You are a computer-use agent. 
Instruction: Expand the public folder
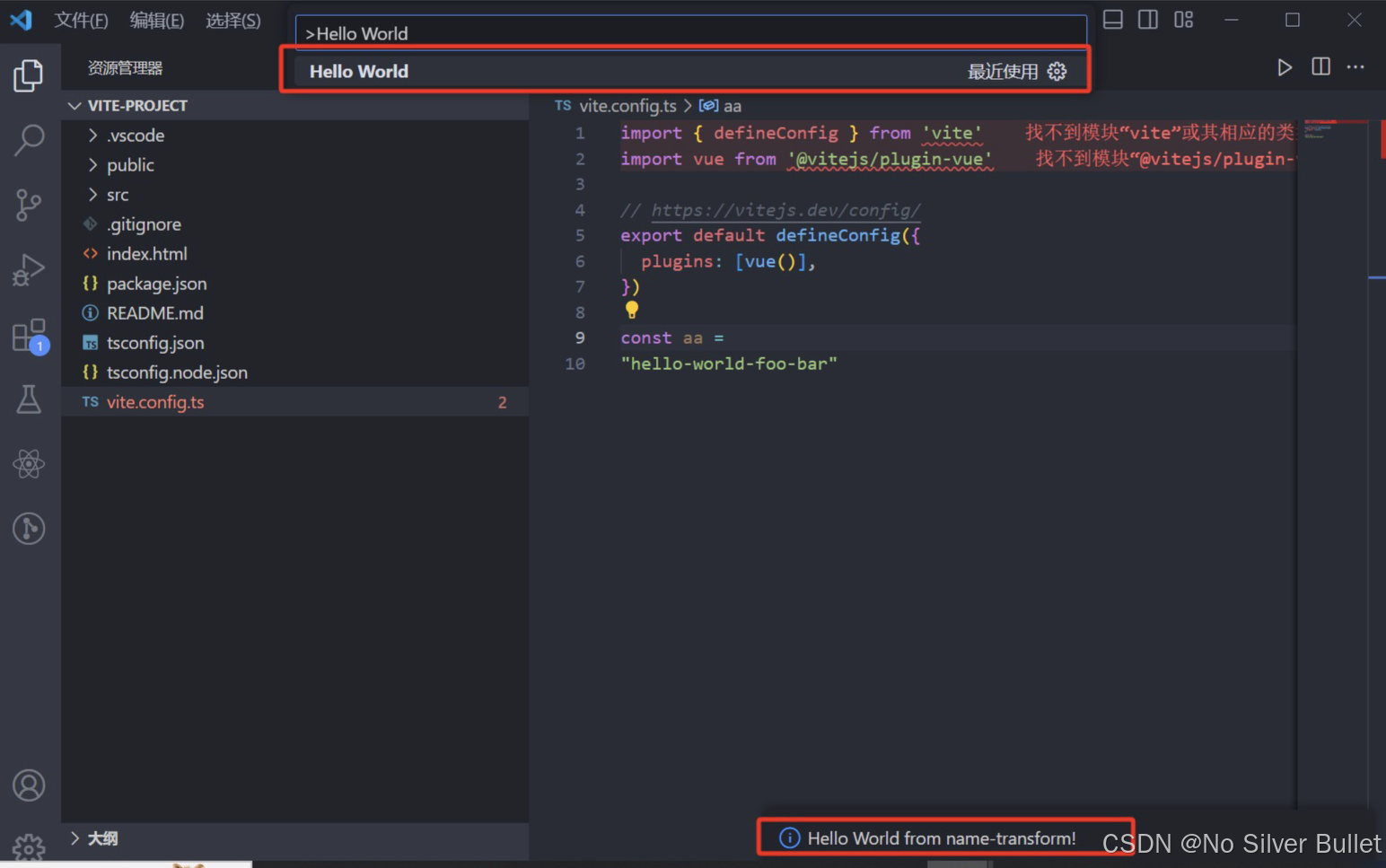point(294,165)
